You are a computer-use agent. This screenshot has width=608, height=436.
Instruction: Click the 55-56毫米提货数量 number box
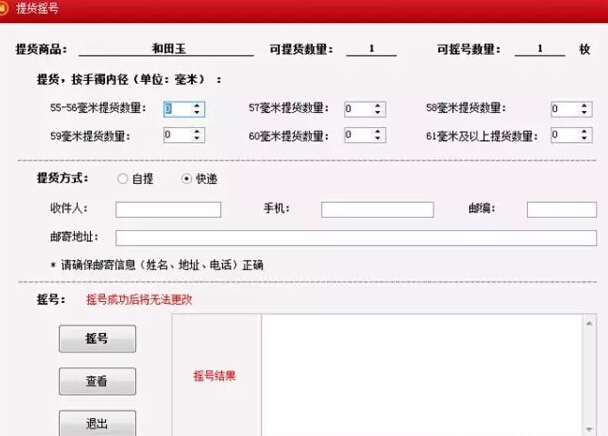coord(176,109)
